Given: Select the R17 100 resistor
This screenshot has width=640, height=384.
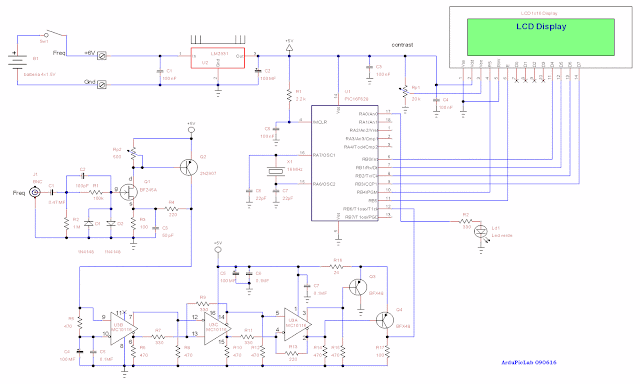Looking at the screenshot, I should [387, 352].
